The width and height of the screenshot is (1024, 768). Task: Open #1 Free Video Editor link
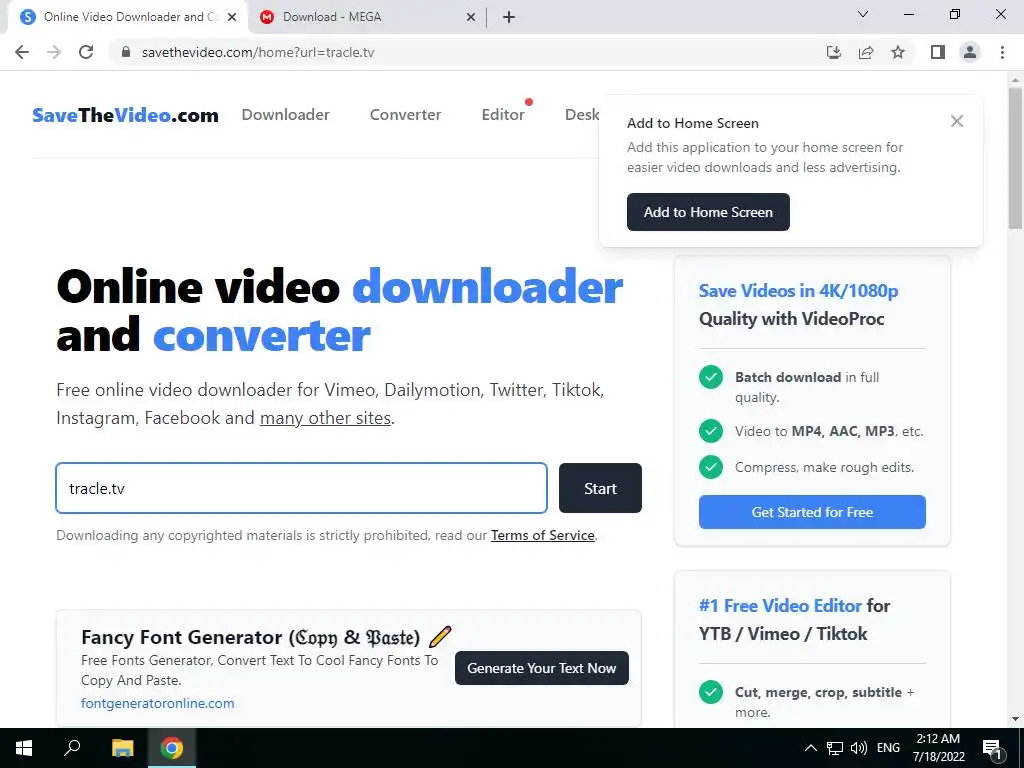[780, 606]
